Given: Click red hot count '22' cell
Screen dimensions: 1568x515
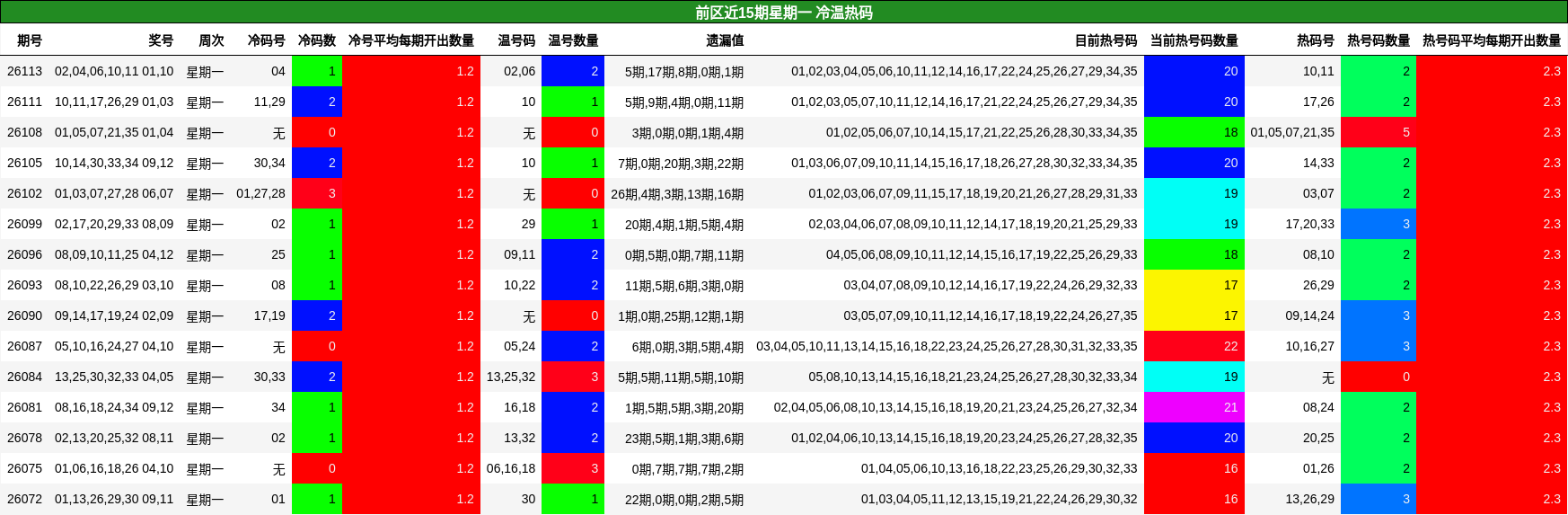Looking at the screenshot, I should 1194,346.
